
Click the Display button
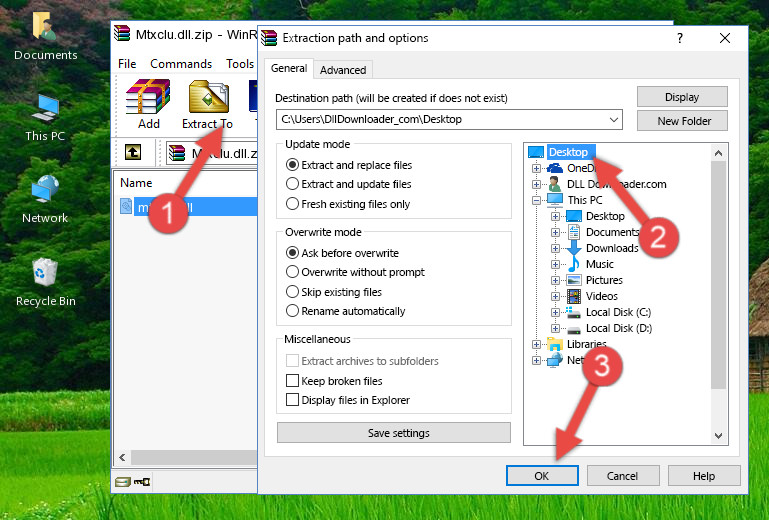(682, 97)
